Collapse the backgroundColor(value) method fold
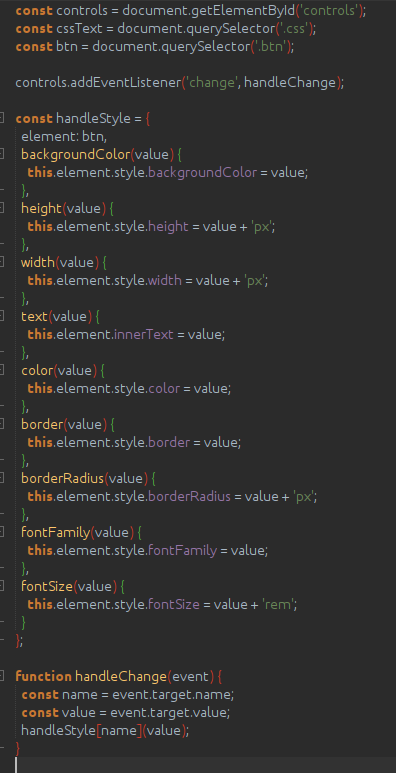The width and height of the screenshot is (396, 773). [x=1, y=154]
